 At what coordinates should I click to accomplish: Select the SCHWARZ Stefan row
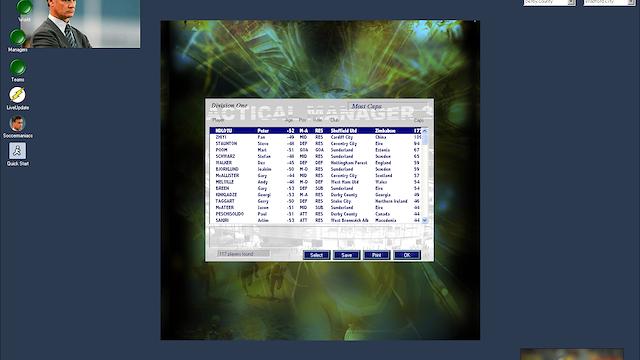[x=316, y=156]
